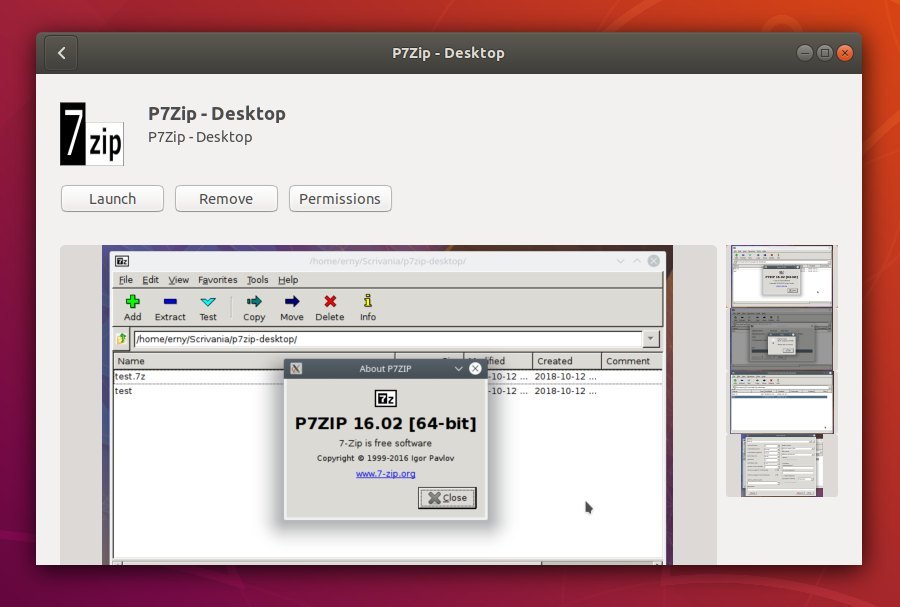Image resolution: width=900 pixels, height=607 pixels.
Task: Click the back arrow button in header
Action: coord(61,53)
